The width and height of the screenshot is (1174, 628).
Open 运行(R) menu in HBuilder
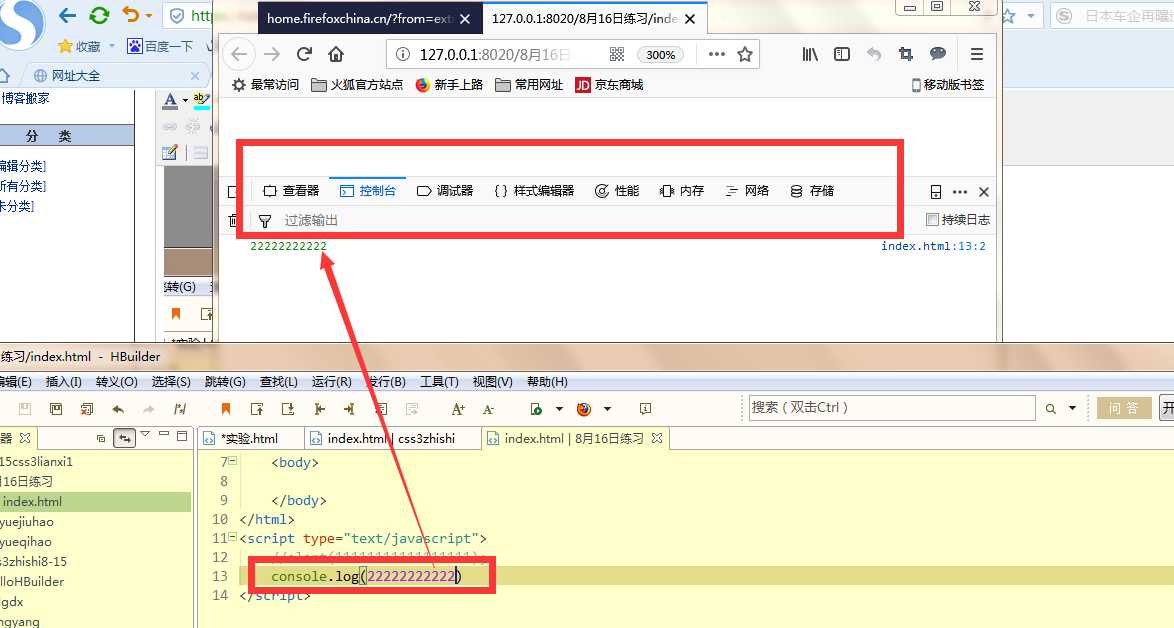tap(332, 382)
